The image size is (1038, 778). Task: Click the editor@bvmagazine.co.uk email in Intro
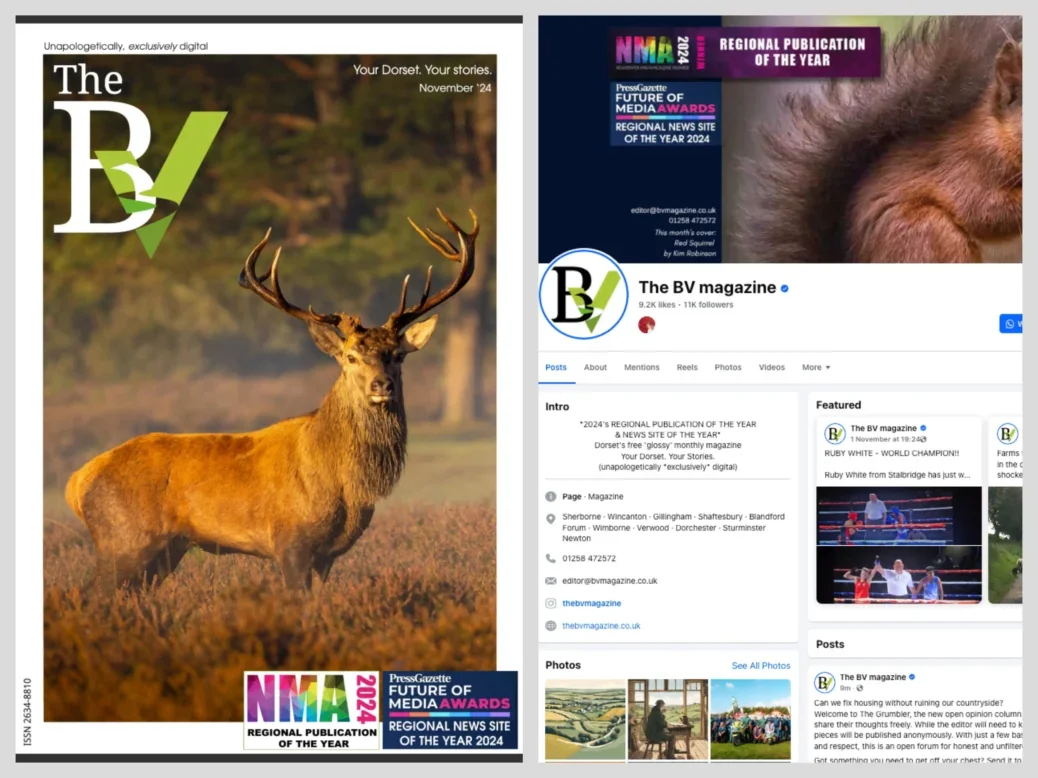[x=609, y=581]
